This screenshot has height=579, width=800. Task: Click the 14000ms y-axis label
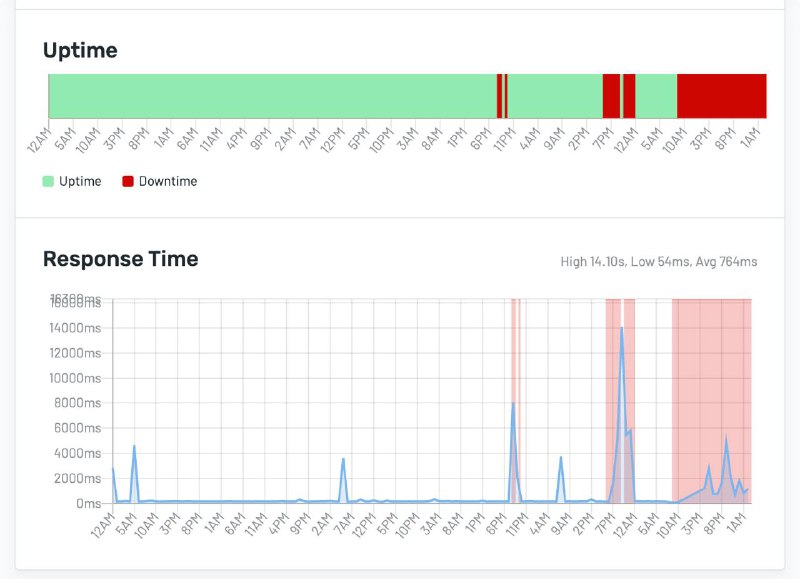point(78,328)
